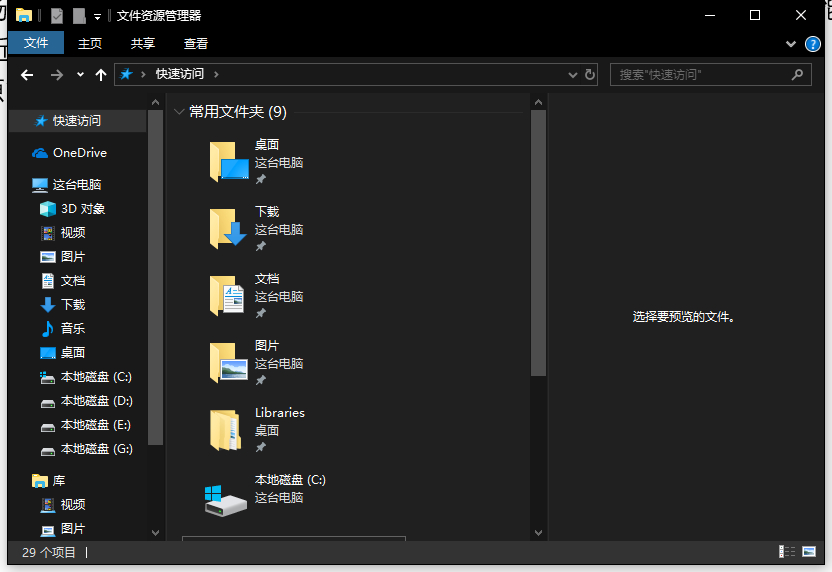Image resolution: width=832 pixels, height=572 pixels.
Task: Refresh the current folder view
Action: click(590, 75)
